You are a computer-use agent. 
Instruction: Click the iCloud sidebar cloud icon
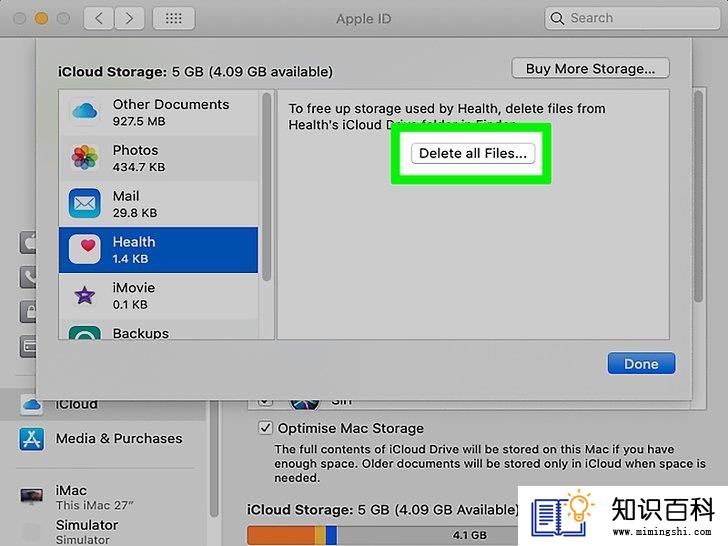click(32, 405)
